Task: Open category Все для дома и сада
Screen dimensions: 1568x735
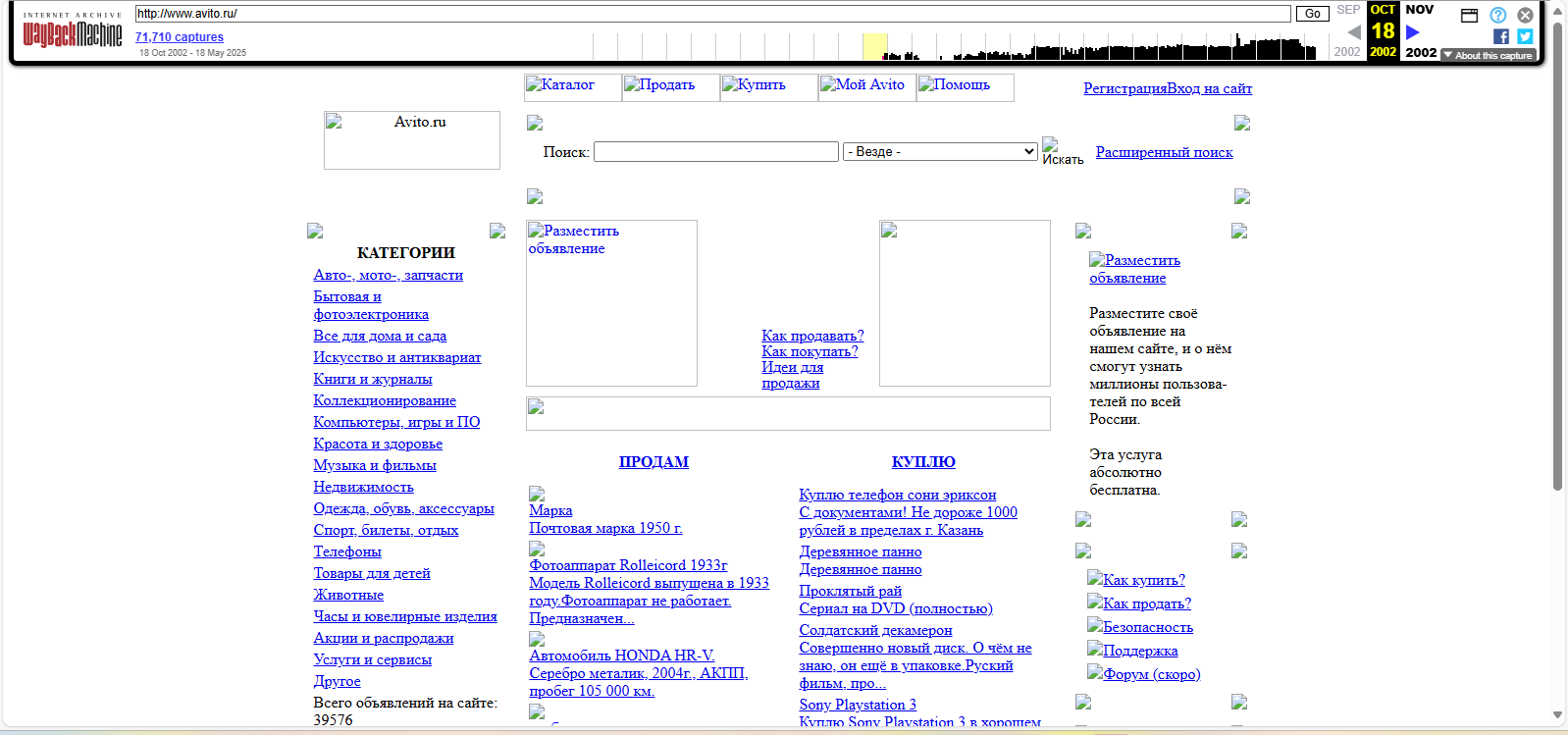Action: pyautogui.click(x=380, y=336)
